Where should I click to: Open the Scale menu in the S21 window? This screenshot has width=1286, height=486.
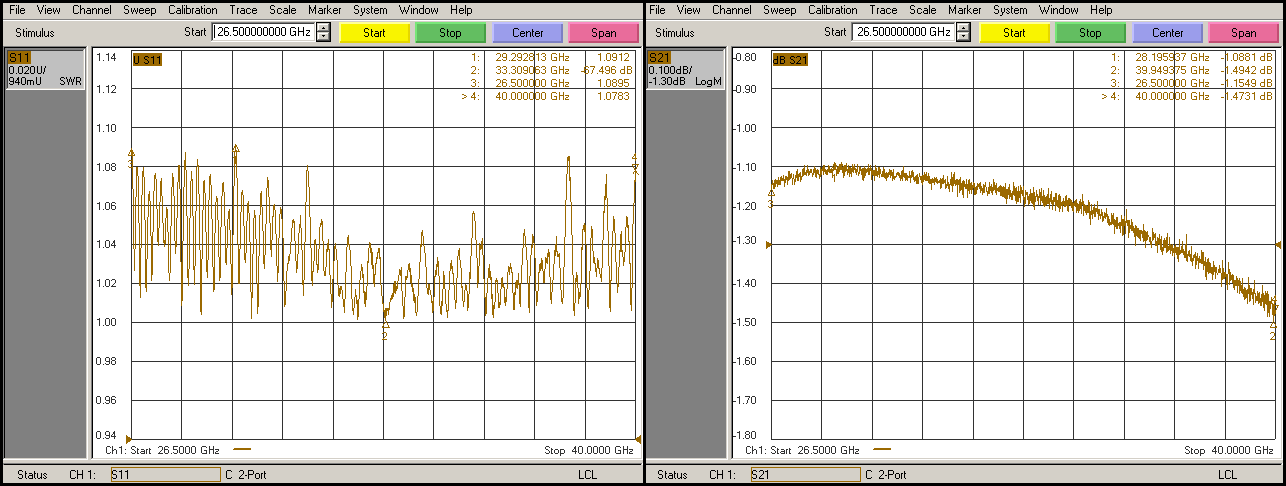(x=923, y=10)
